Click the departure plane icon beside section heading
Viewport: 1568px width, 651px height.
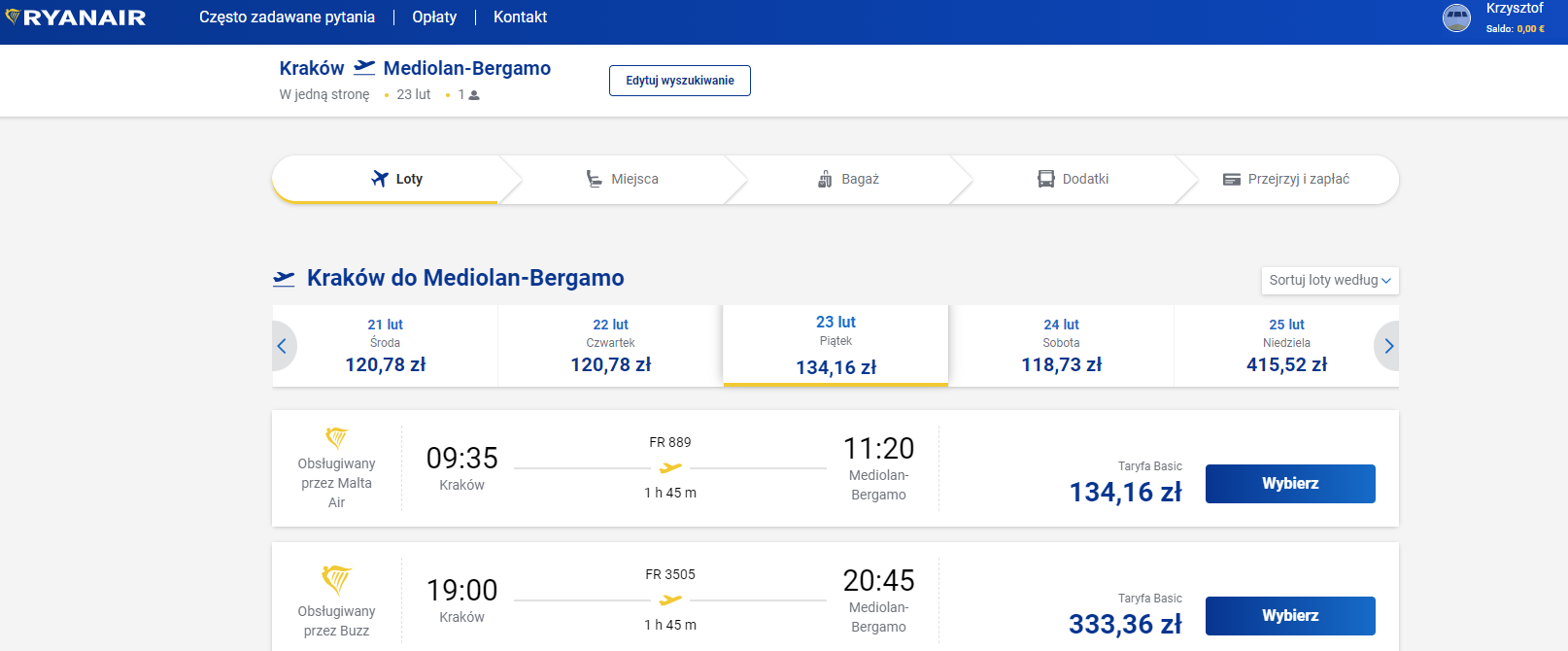pos(284,279)
